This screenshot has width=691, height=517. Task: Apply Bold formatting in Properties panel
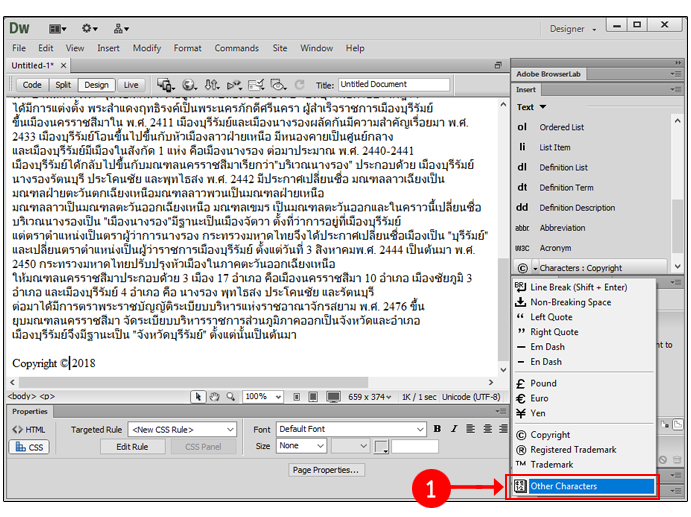[437, 429]
